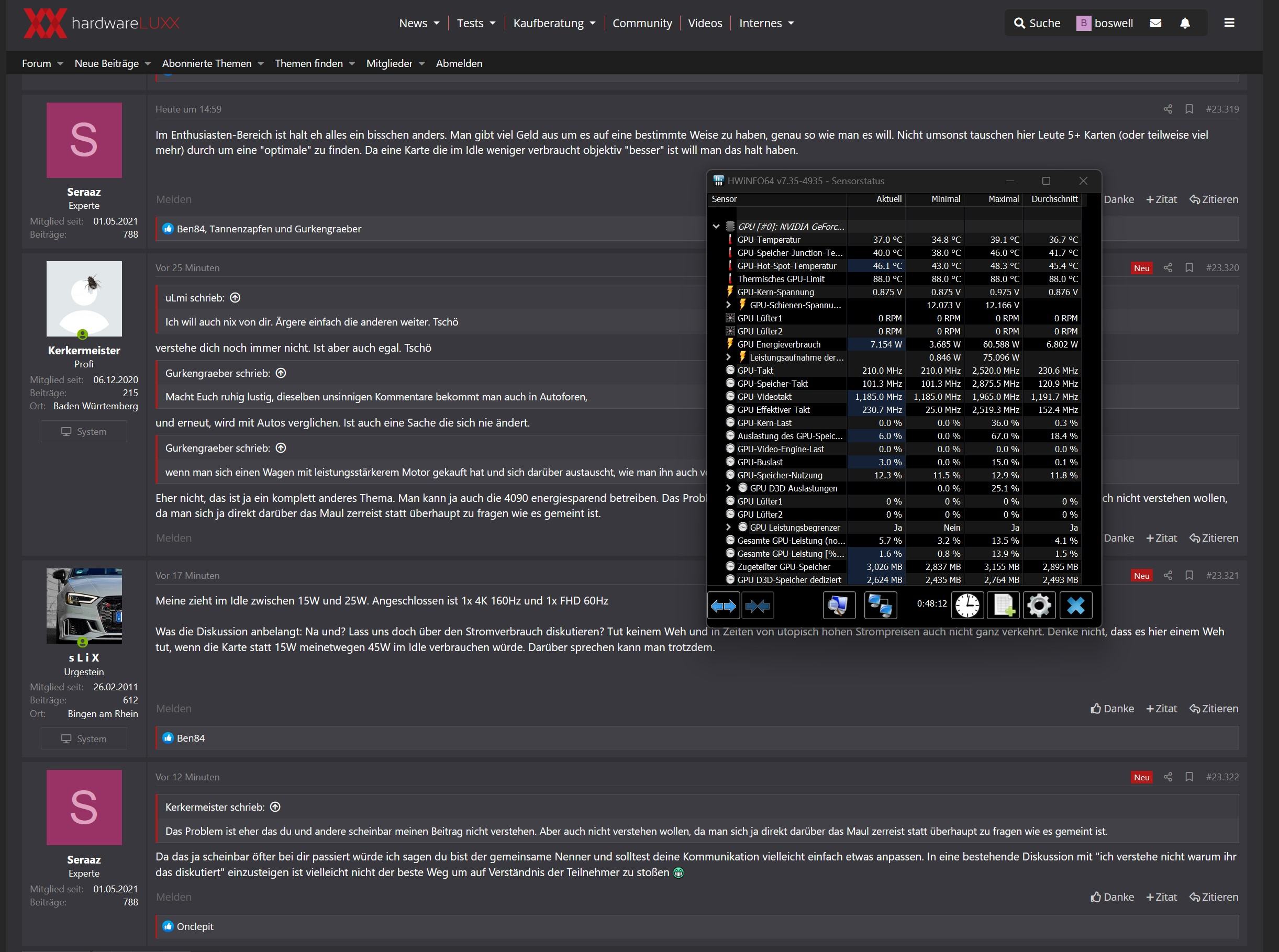Open the notification bell icon
The image size is (1279, 952).
[1184, 23]
